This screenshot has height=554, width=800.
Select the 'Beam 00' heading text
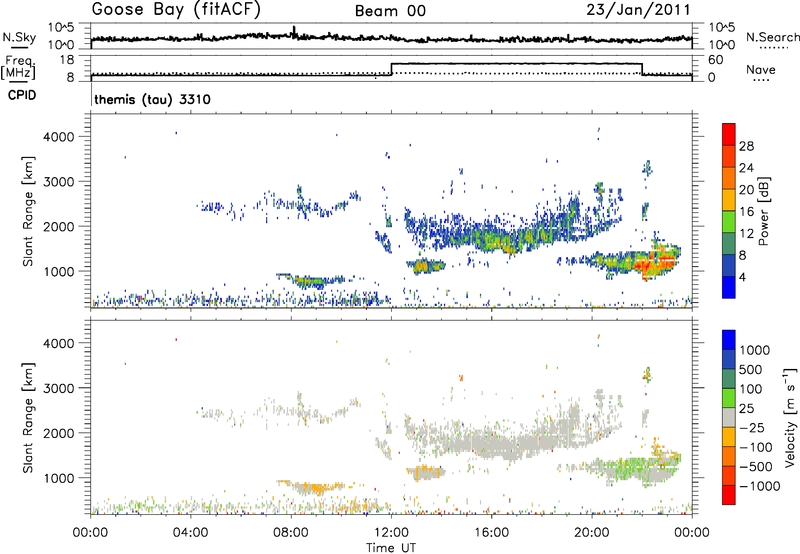390,11
